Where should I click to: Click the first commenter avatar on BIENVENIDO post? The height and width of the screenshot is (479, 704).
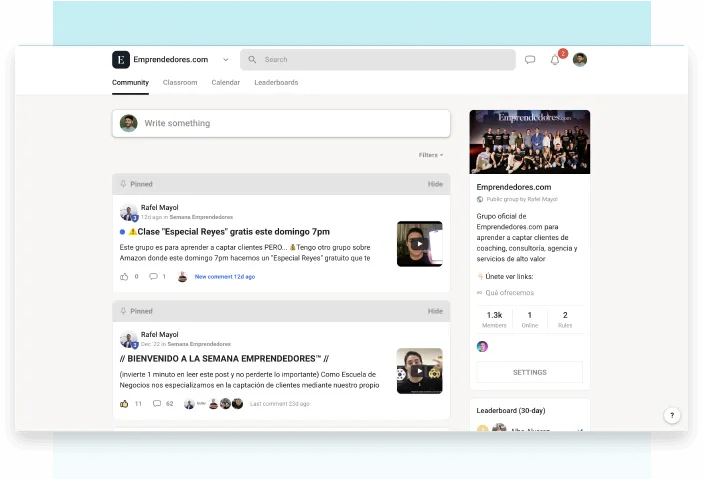pyautogui.click(x=189, y=404)
